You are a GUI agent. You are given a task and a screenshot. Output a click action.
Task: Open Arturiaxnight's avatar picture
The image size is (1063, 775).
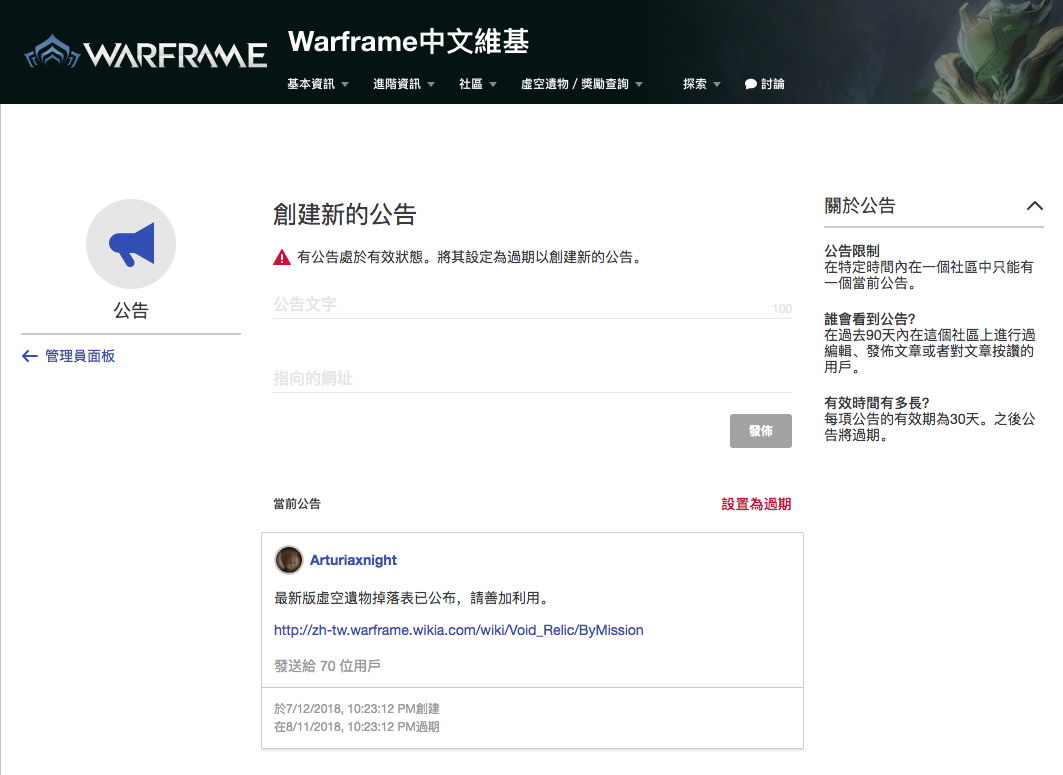click(289, 560)
